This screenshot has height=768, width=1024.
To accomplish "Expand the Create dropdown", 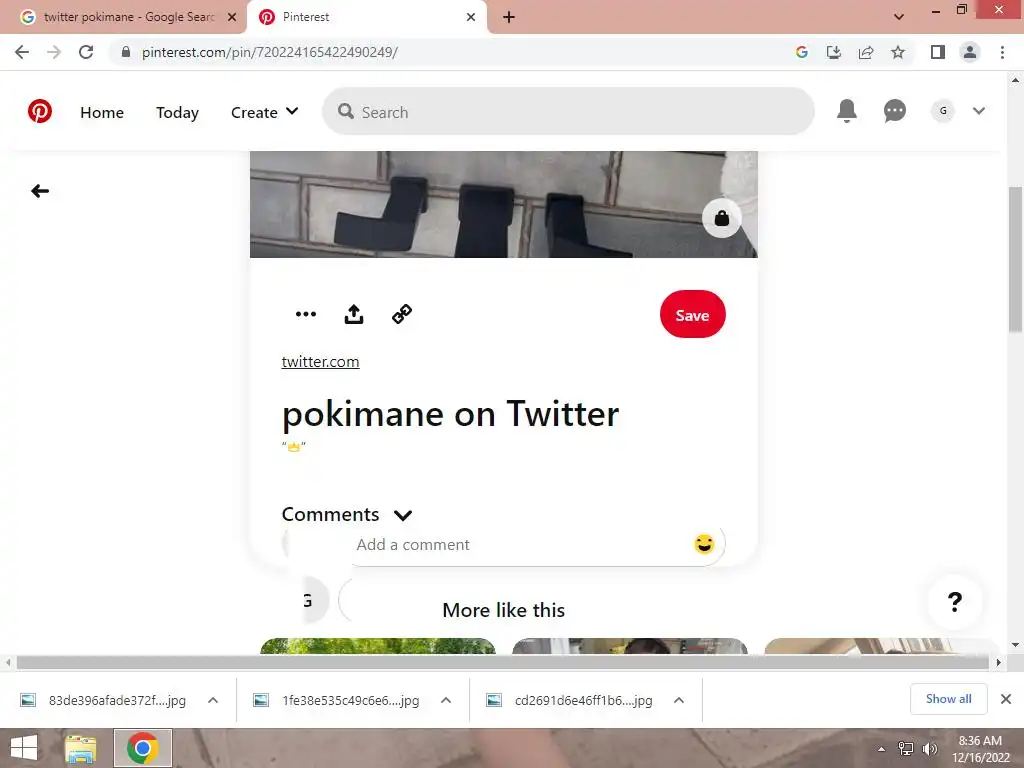I will tap(264, 112).
